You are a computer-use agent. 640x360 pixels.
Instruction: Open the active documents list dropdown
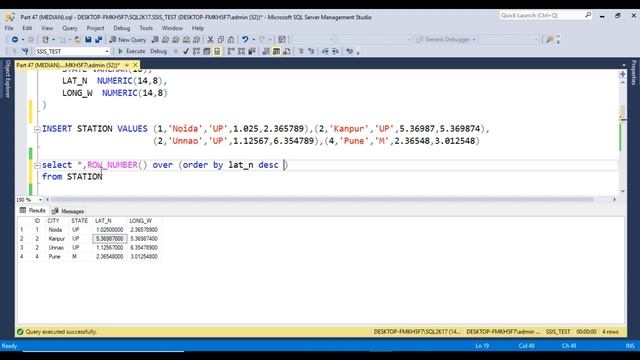623,65
